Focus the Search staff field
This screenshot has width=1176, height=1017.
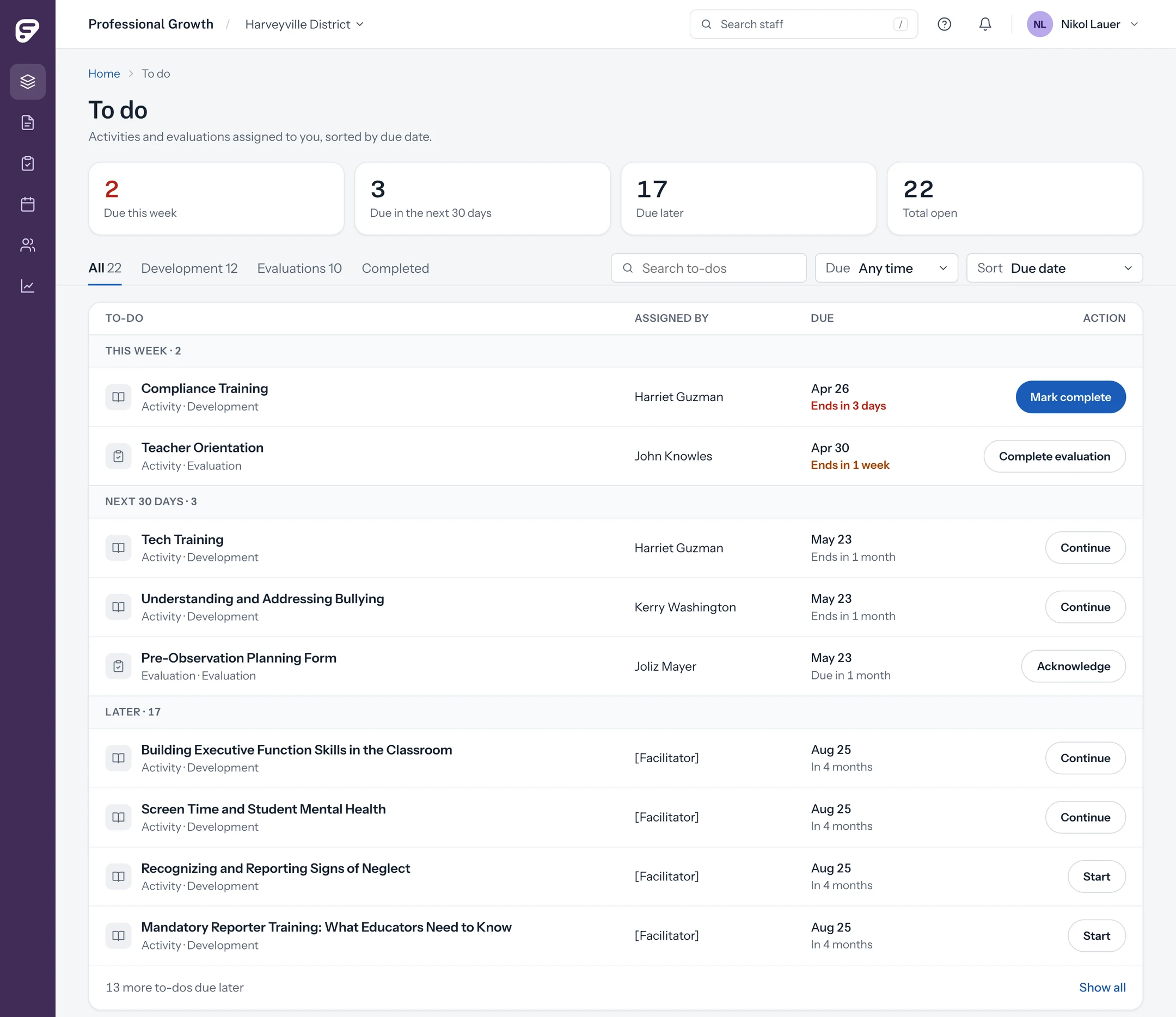coord(804,24)
